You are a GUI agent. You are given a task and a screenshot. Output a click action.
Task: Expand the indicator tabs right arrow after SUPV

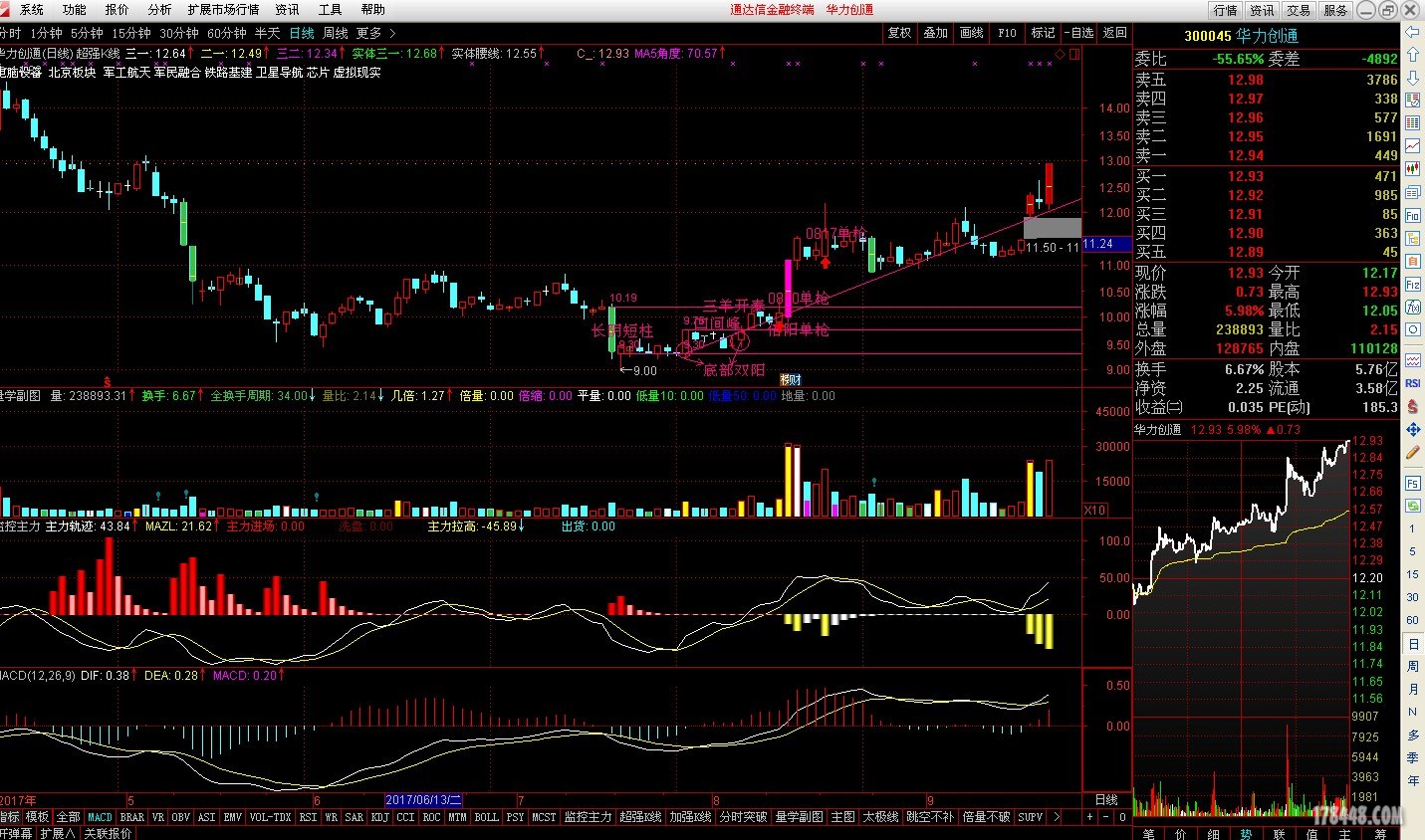pos(1056,817)
